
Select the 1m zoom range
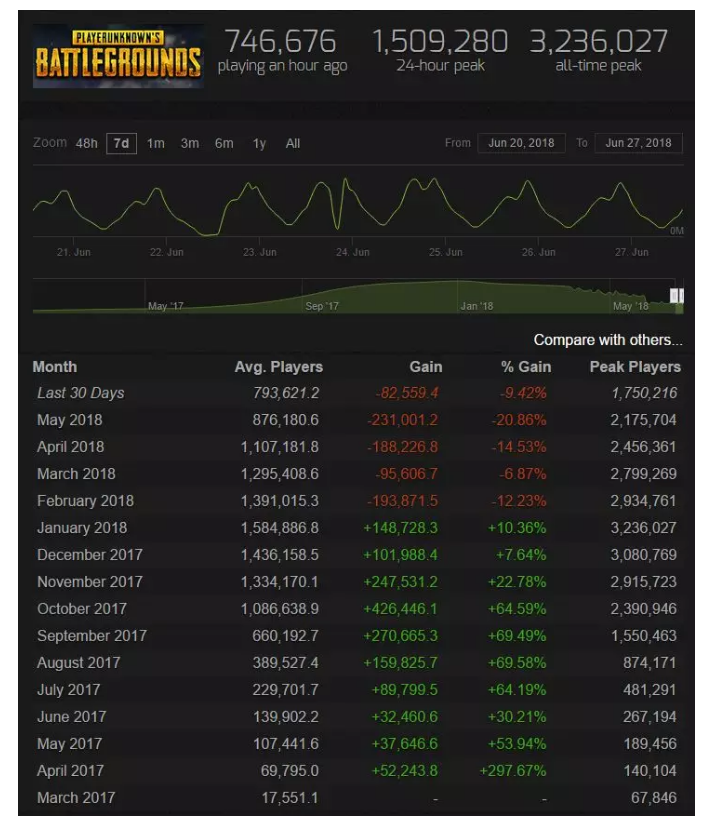pyautogui.click(x=156, y=144)
